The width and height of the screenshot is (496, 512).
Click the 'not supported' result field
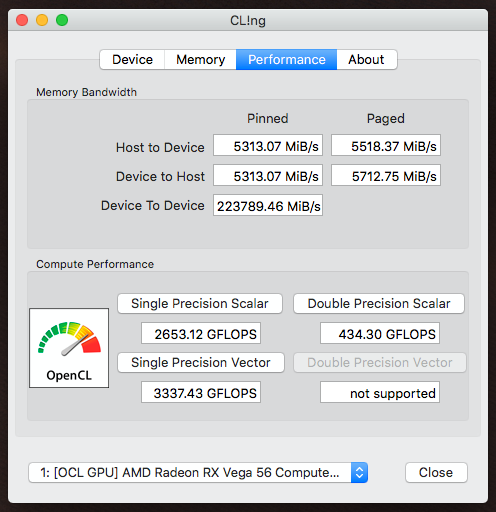[380, 392]
